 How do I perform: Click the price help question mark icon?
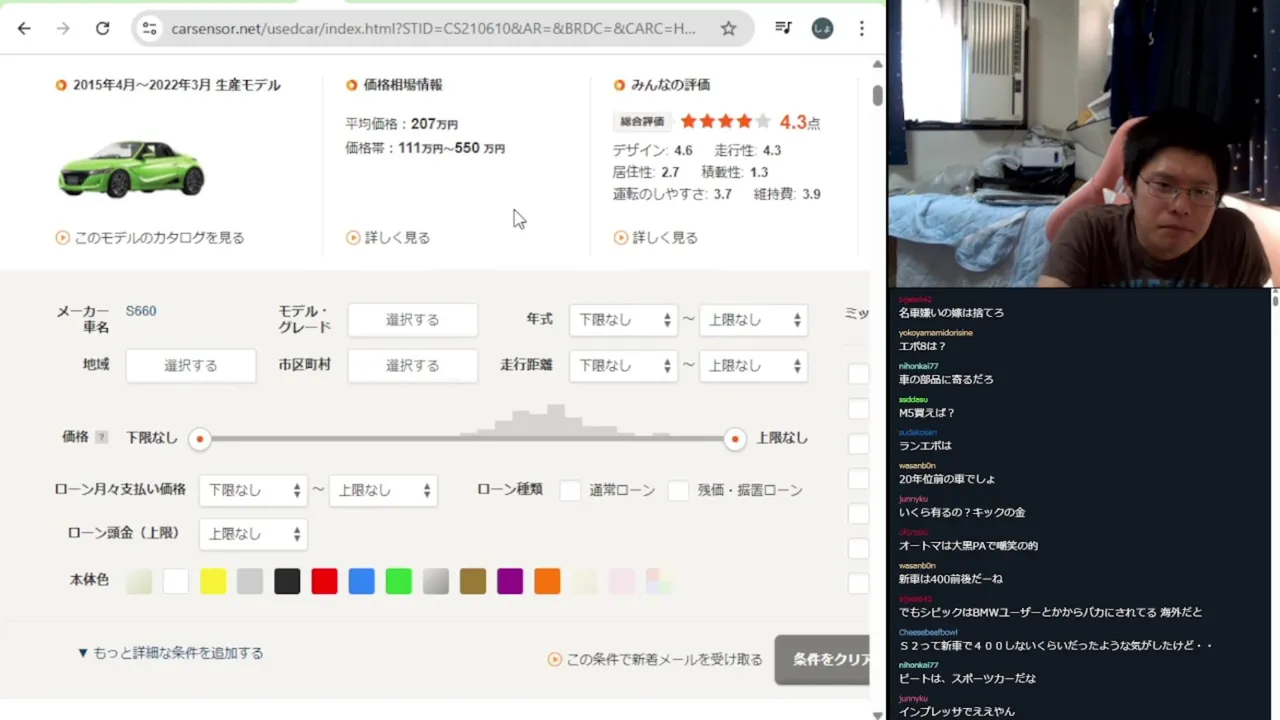pyautogui.click(x=101, y=437)
